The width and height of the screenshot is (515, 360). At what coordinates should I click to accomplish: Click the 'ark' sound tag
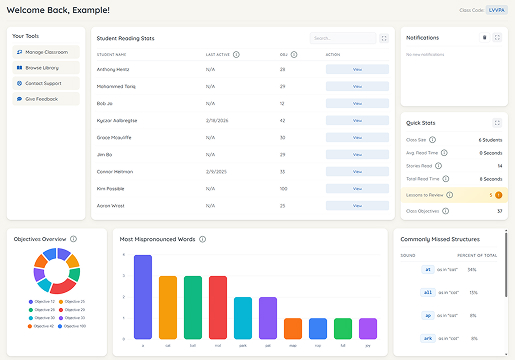click(428, 338)
